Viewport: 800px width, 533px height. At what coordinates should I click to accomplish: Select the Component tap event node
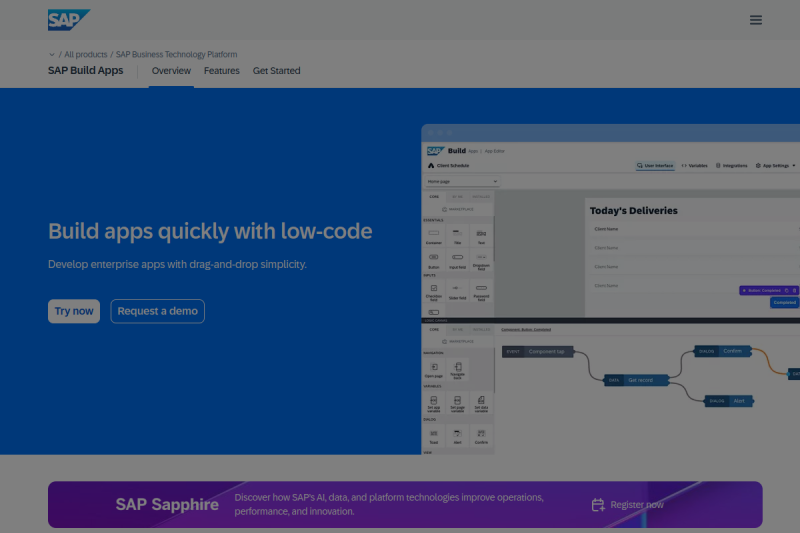pos(538,351)
